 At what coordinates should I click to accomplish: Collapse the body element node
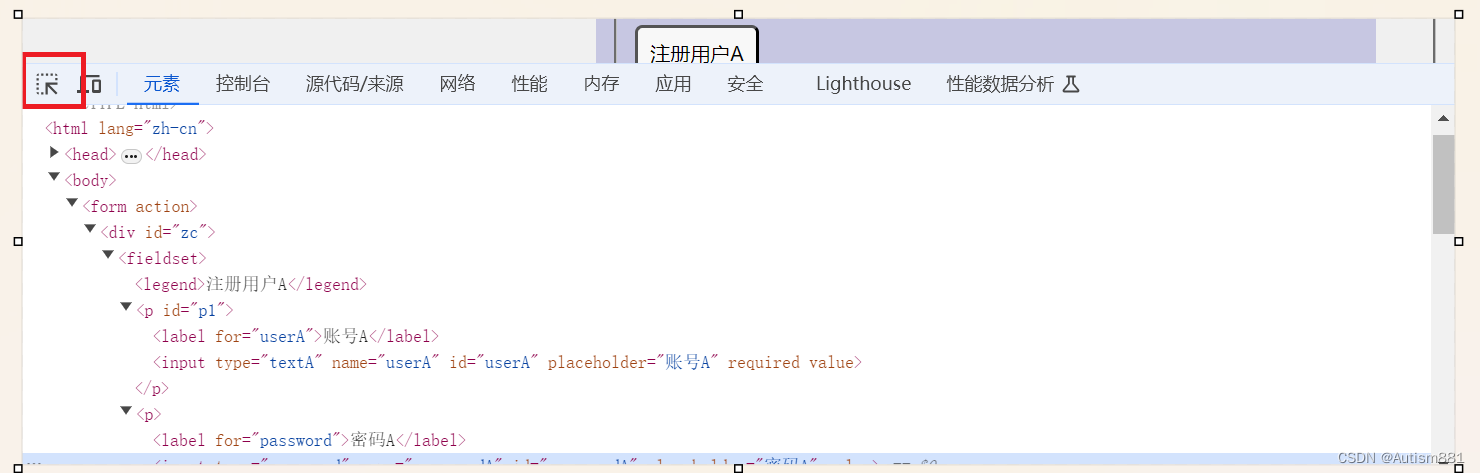click(x=54, y=178)
